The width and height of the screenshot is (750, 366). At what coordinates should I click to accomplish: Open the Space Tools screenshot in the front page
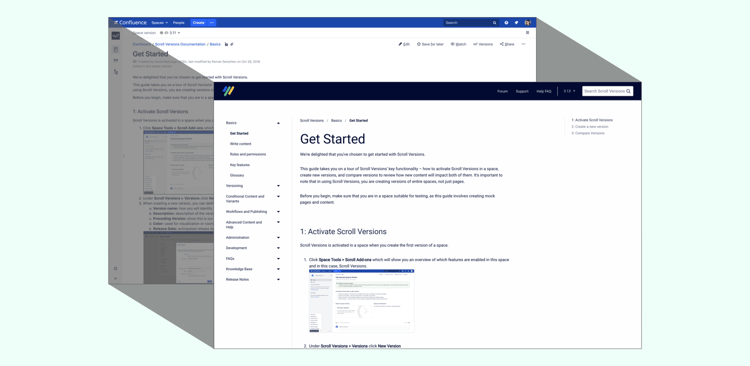pyautogui.click(x=362, y=301)
